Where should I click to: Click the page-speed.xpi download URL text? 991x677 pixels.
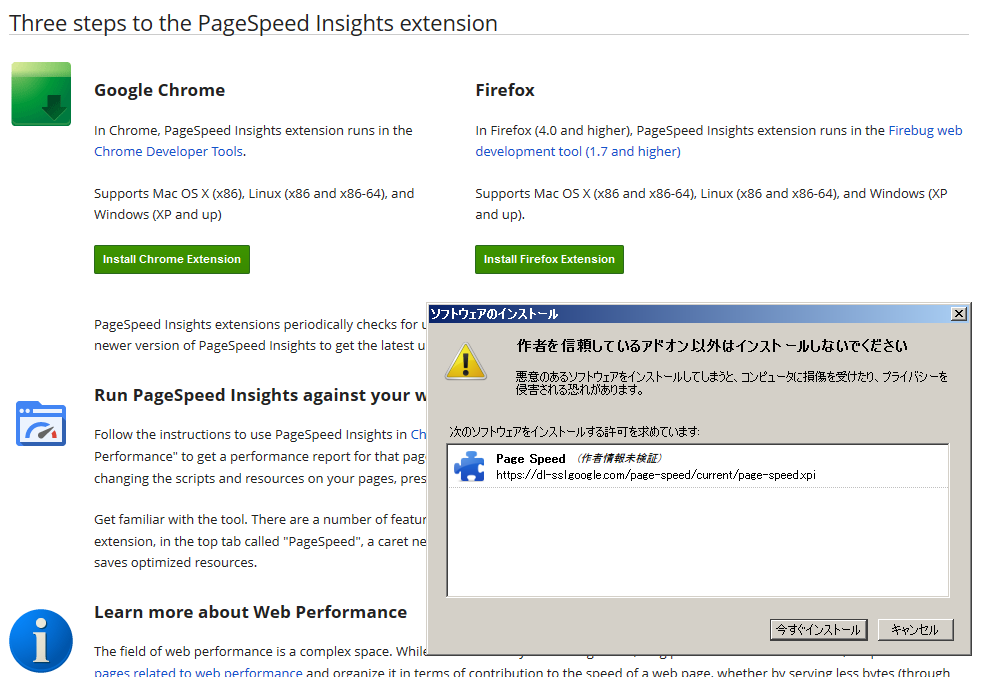[655, 475]
